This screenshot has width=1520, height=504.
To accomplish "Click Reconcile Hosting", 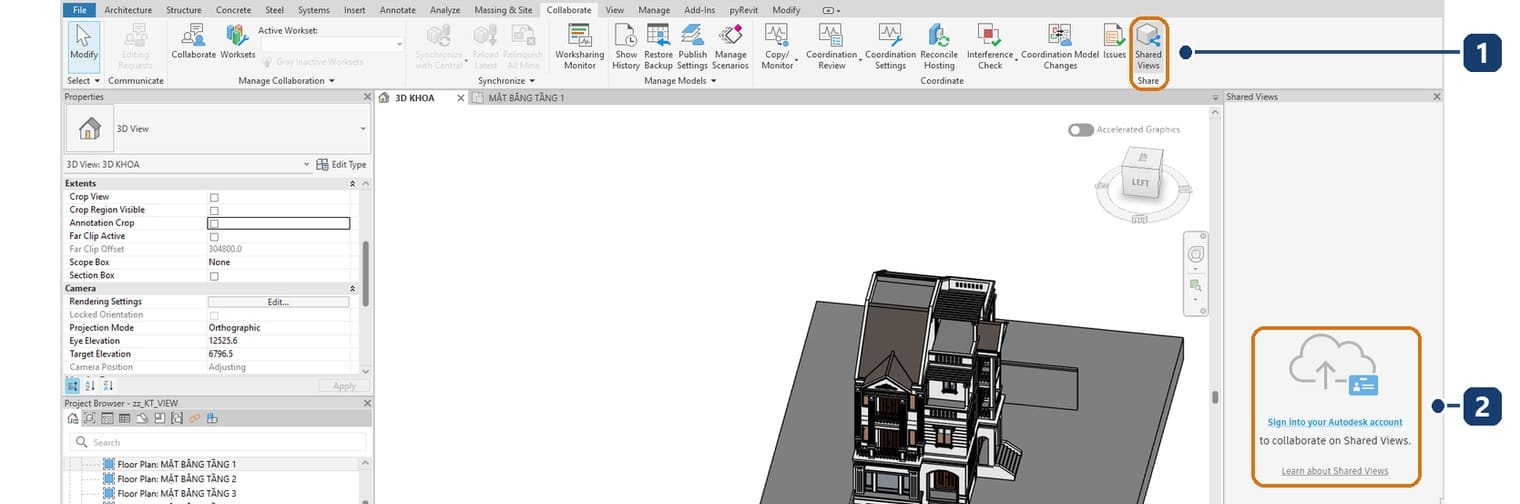I will point(939,46).
